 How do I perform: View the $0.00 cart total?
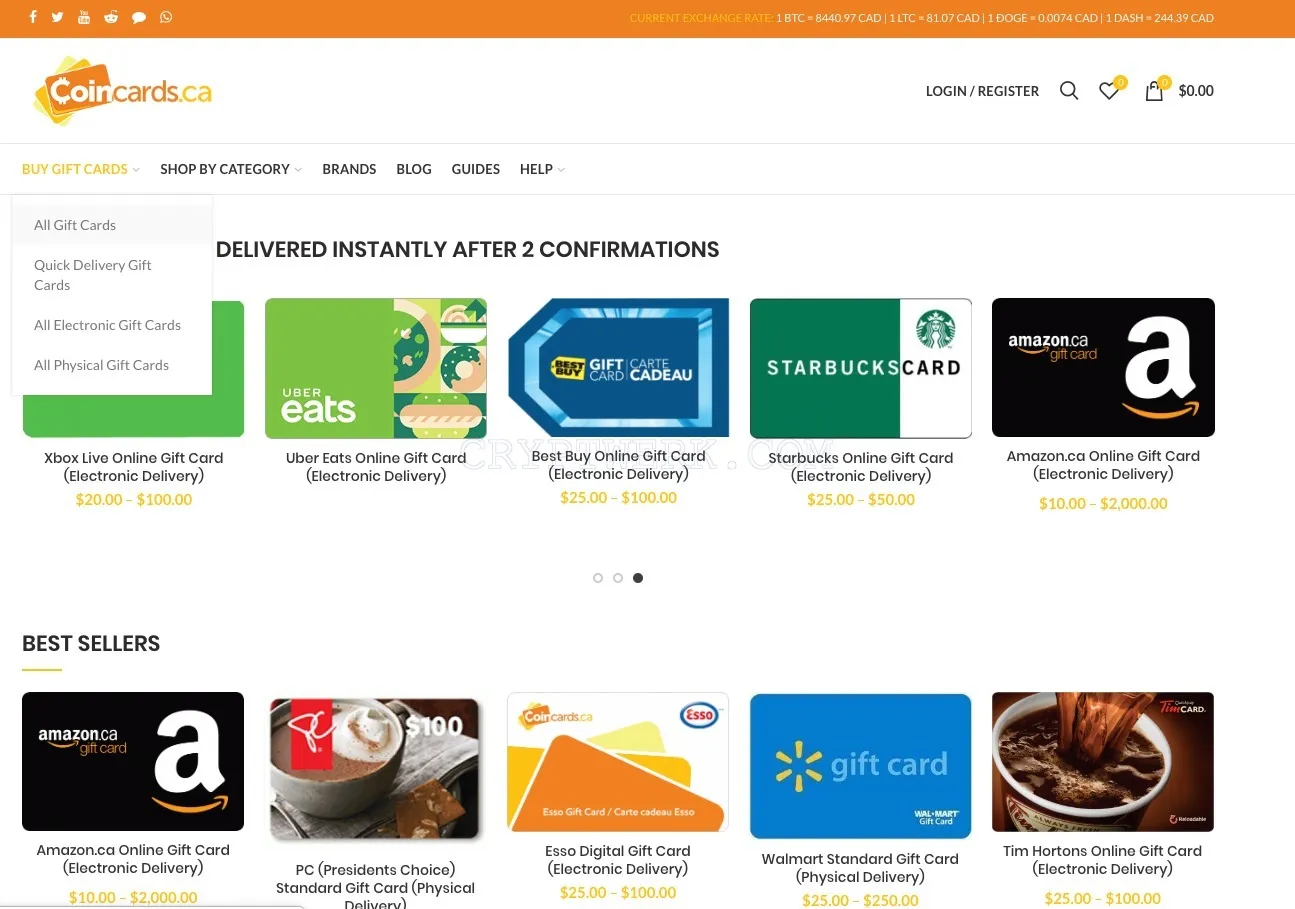pos(1196,91)
